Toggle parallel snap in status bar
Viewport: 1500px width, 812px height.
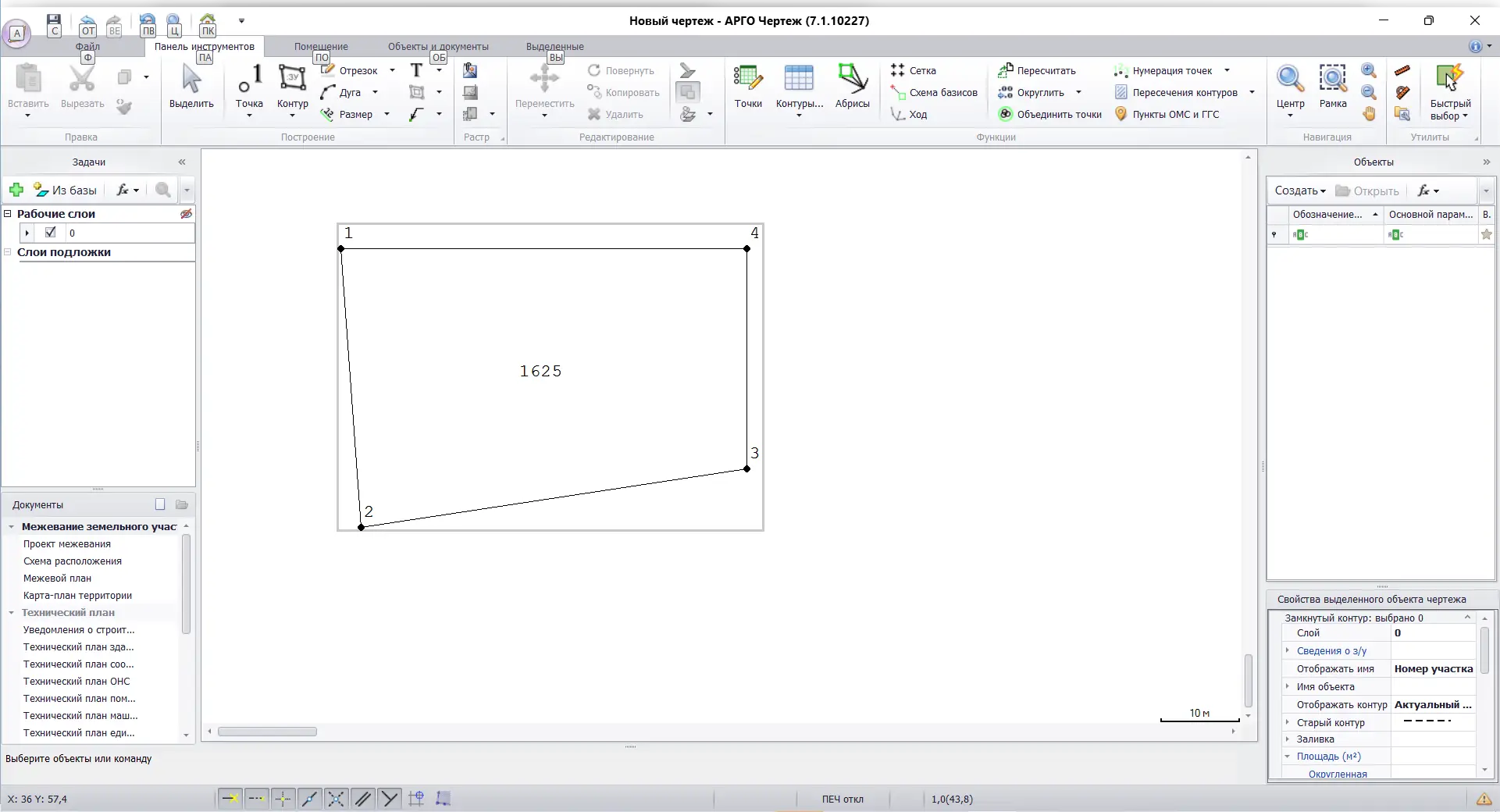point(362,798)
